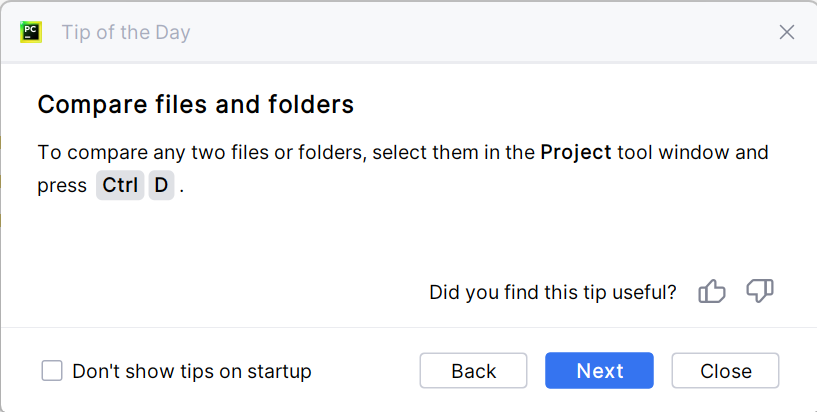Viewport: 817px width, 412px height.
Task: Click the bold word "Project"
Action: click(x=575, y=153)
